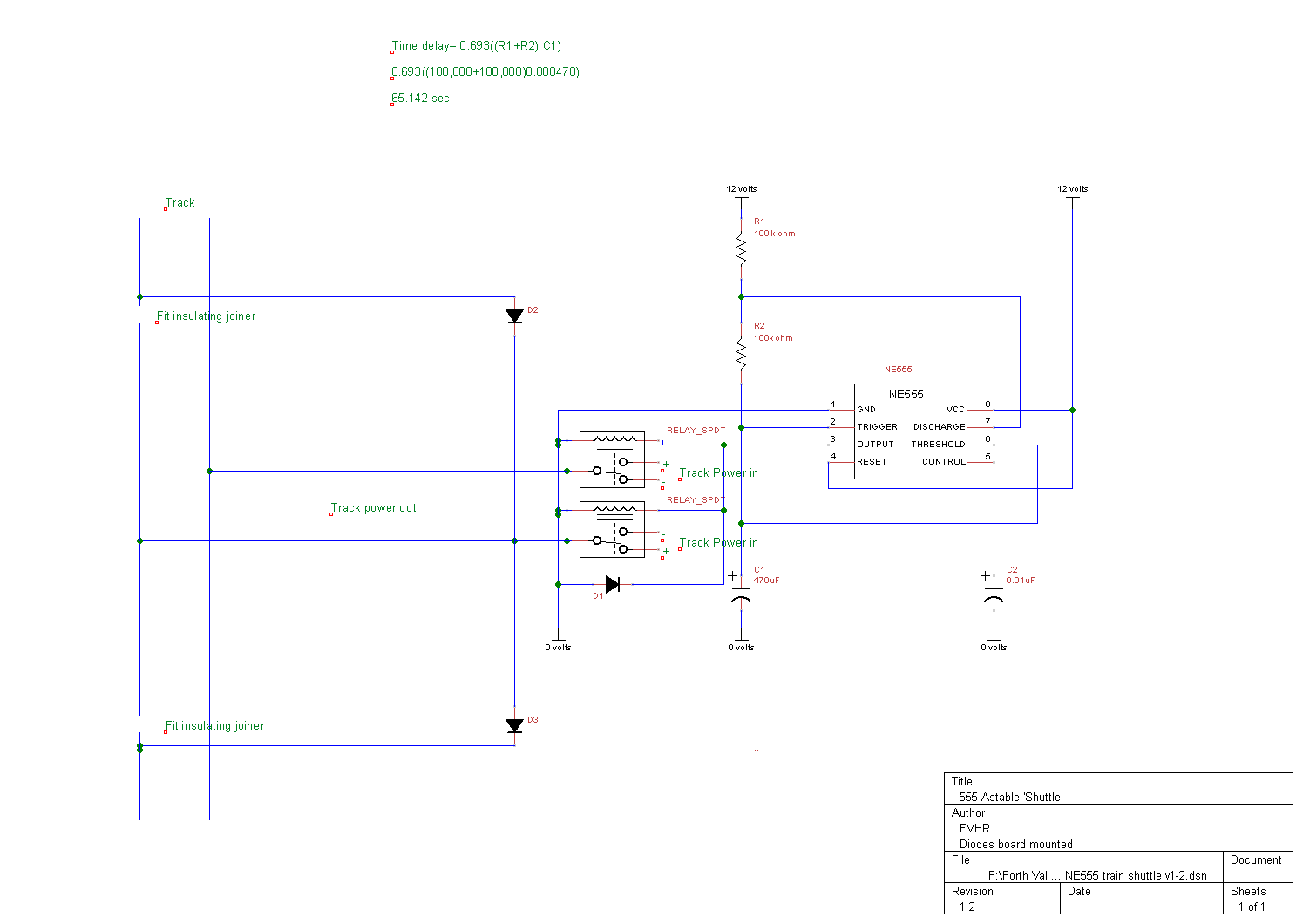Select the R2 resistor symbol
The width and height of the screenshot is (1303, 924).
(741, 353)
